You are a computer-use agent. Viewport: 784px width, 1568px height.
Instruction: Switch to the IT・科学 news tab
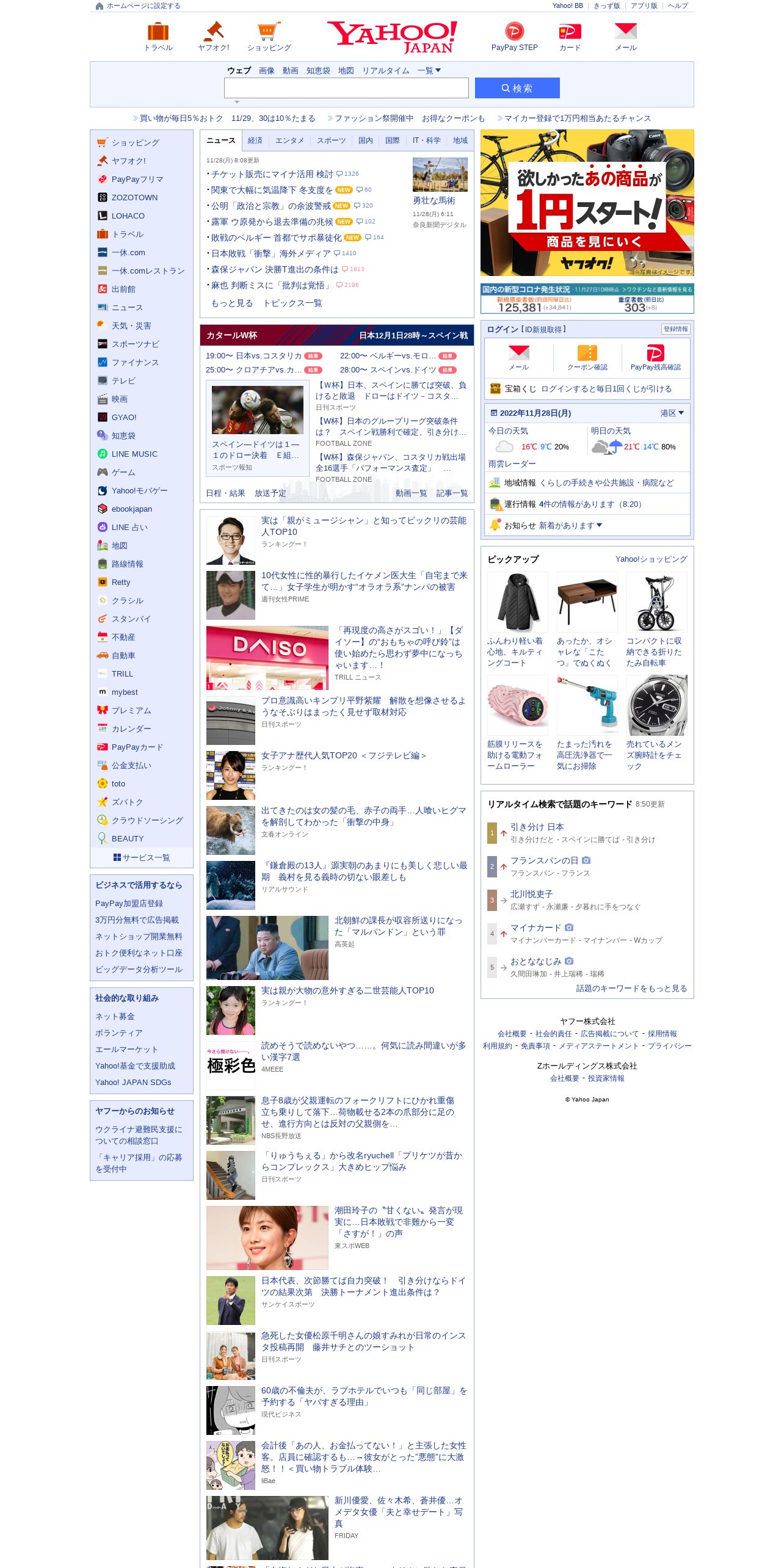coord(426,140)
